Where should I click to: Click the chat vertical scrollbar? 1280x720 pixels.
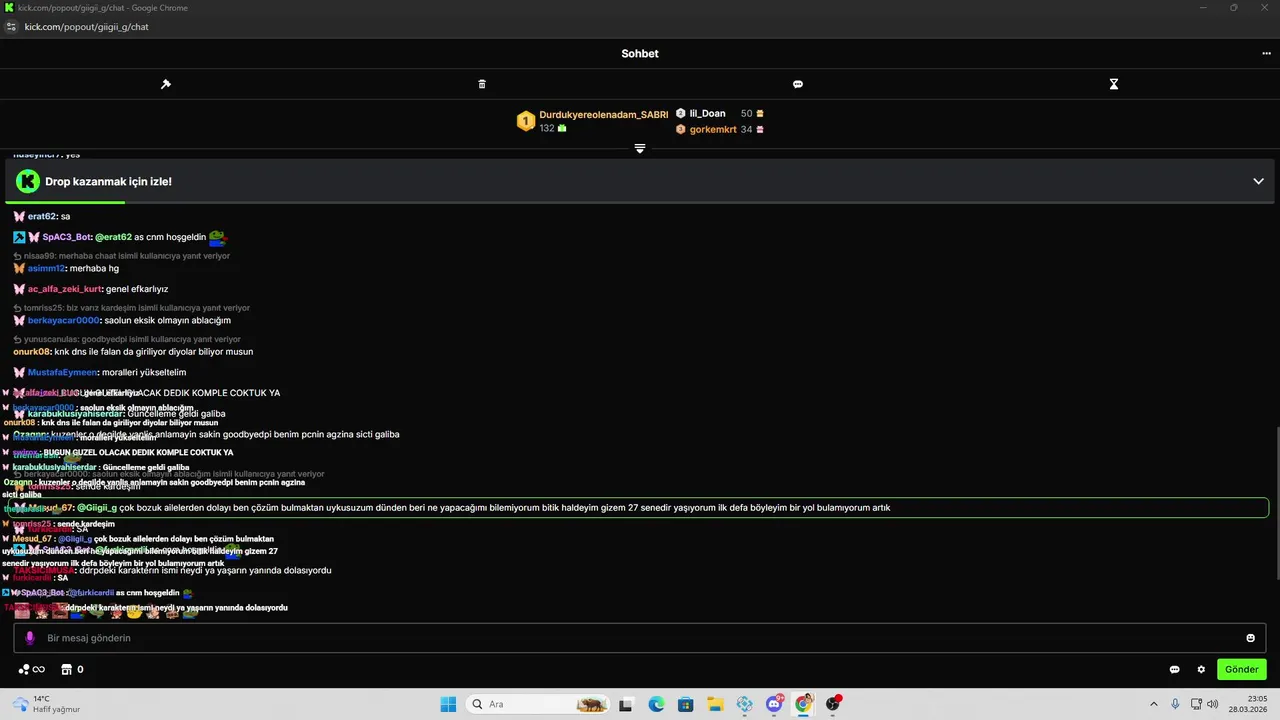[1277, 505]
